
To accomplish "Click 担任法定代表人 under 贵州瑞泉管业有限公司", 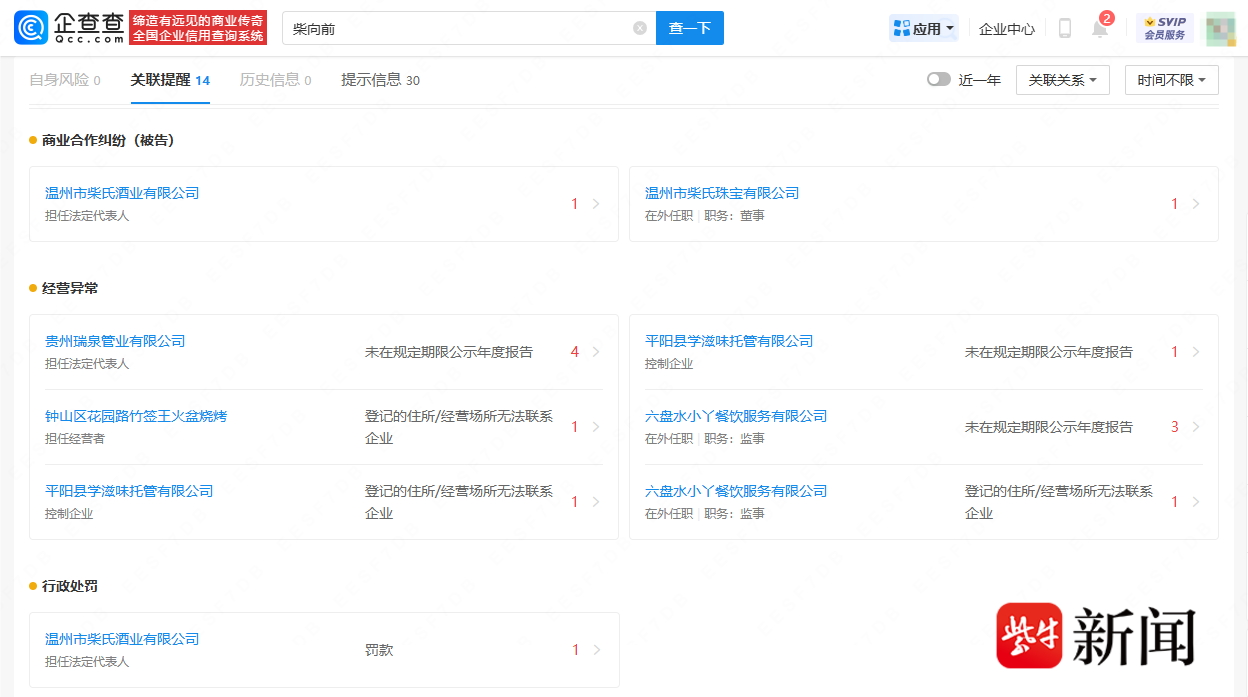I will (87, 364).
